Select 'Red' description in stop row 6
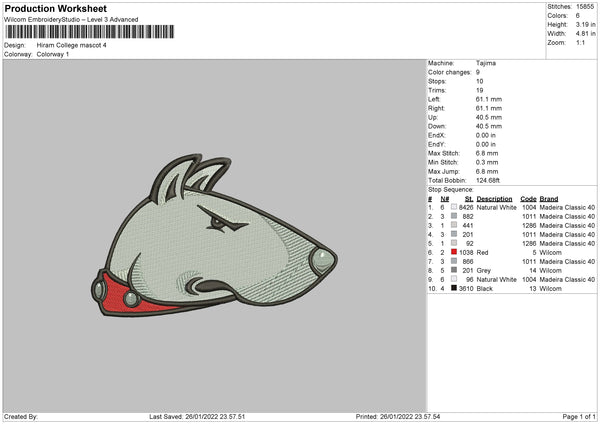This screenshot has width=600, height=424. tap(482, 253)
